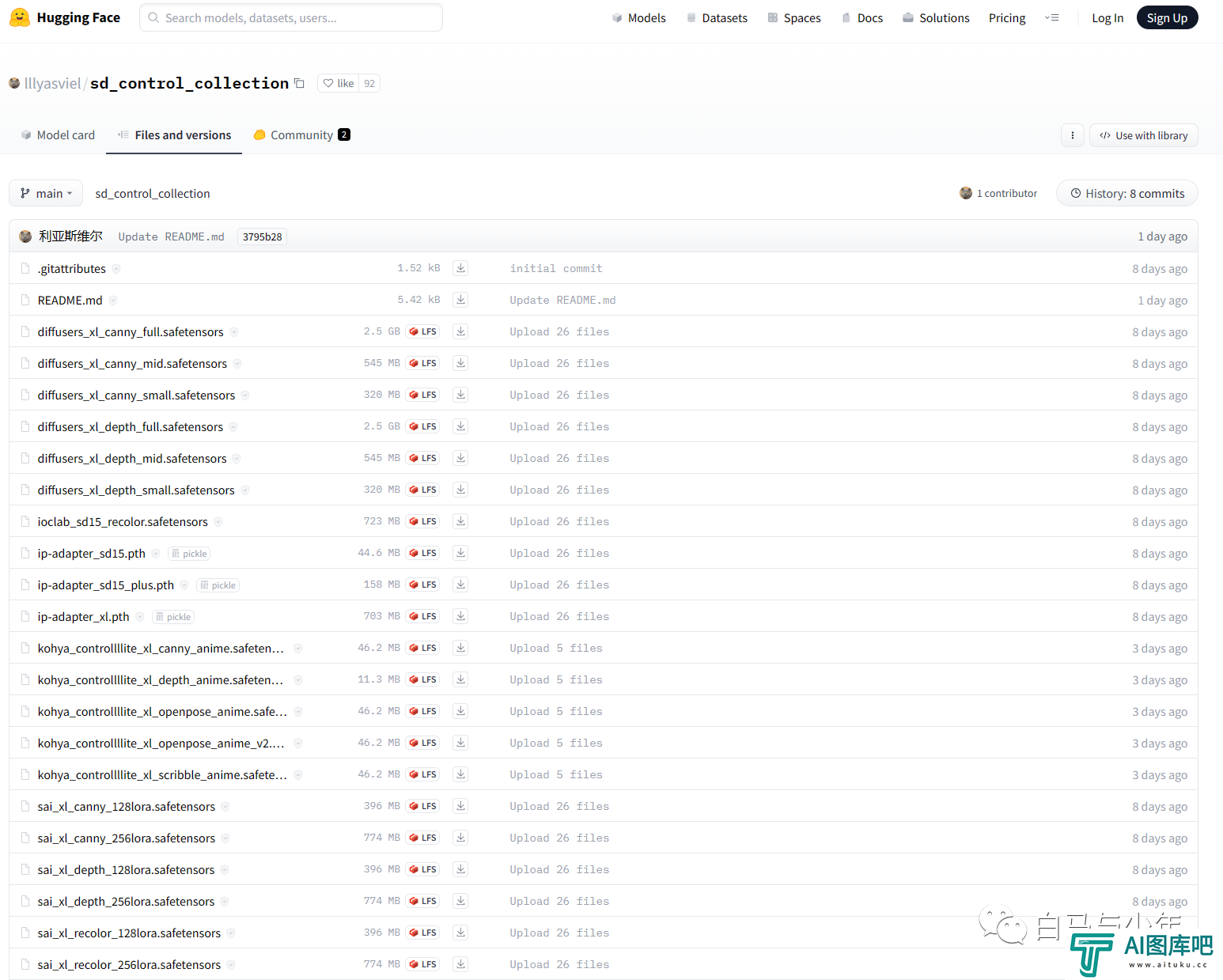This screenshot has height=980, width=1223.
Task: Click the pickle badge on ip-adapter_xl.pth
Action: click(x=173, y=617)
